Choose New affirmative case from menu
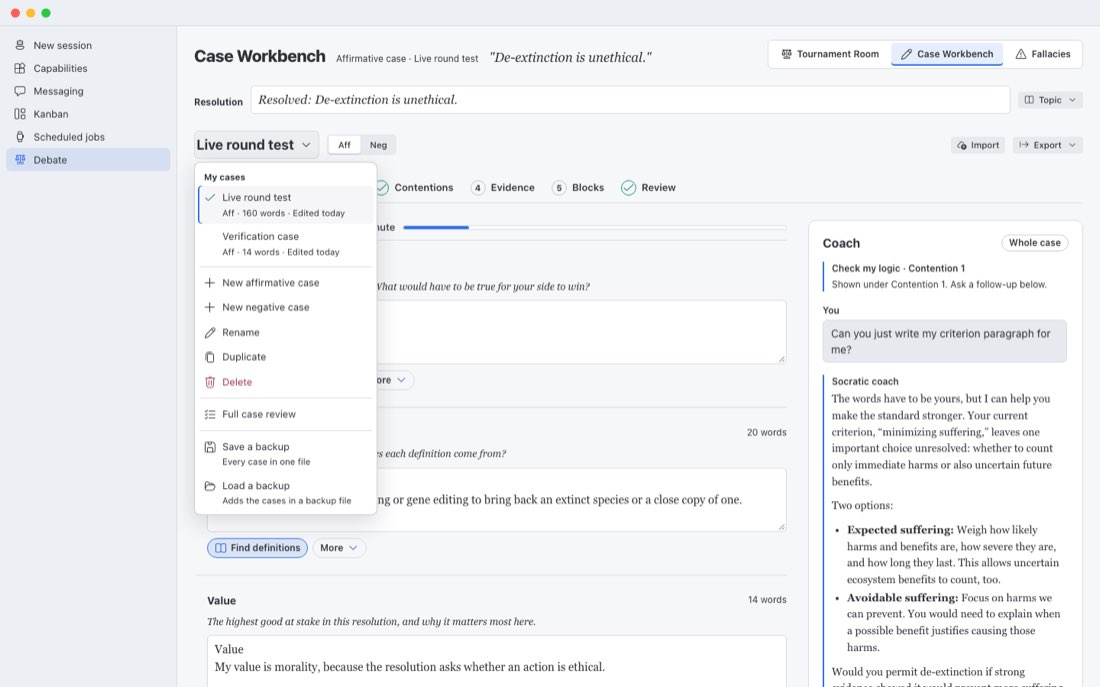The image size is (1100, 687). pyautogui.click(x=286, y=283)
